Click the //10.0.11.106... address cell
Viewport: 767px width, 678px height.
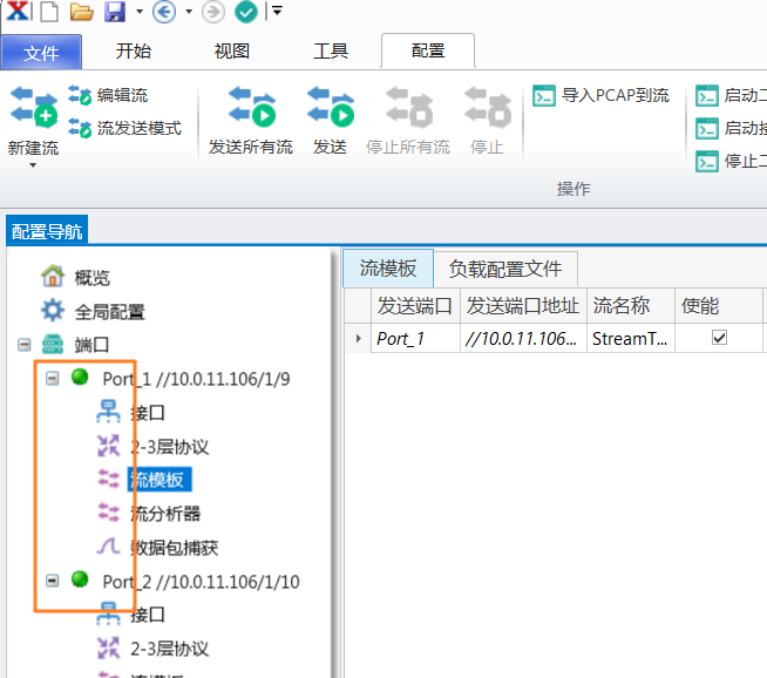(x=523, y=338)
